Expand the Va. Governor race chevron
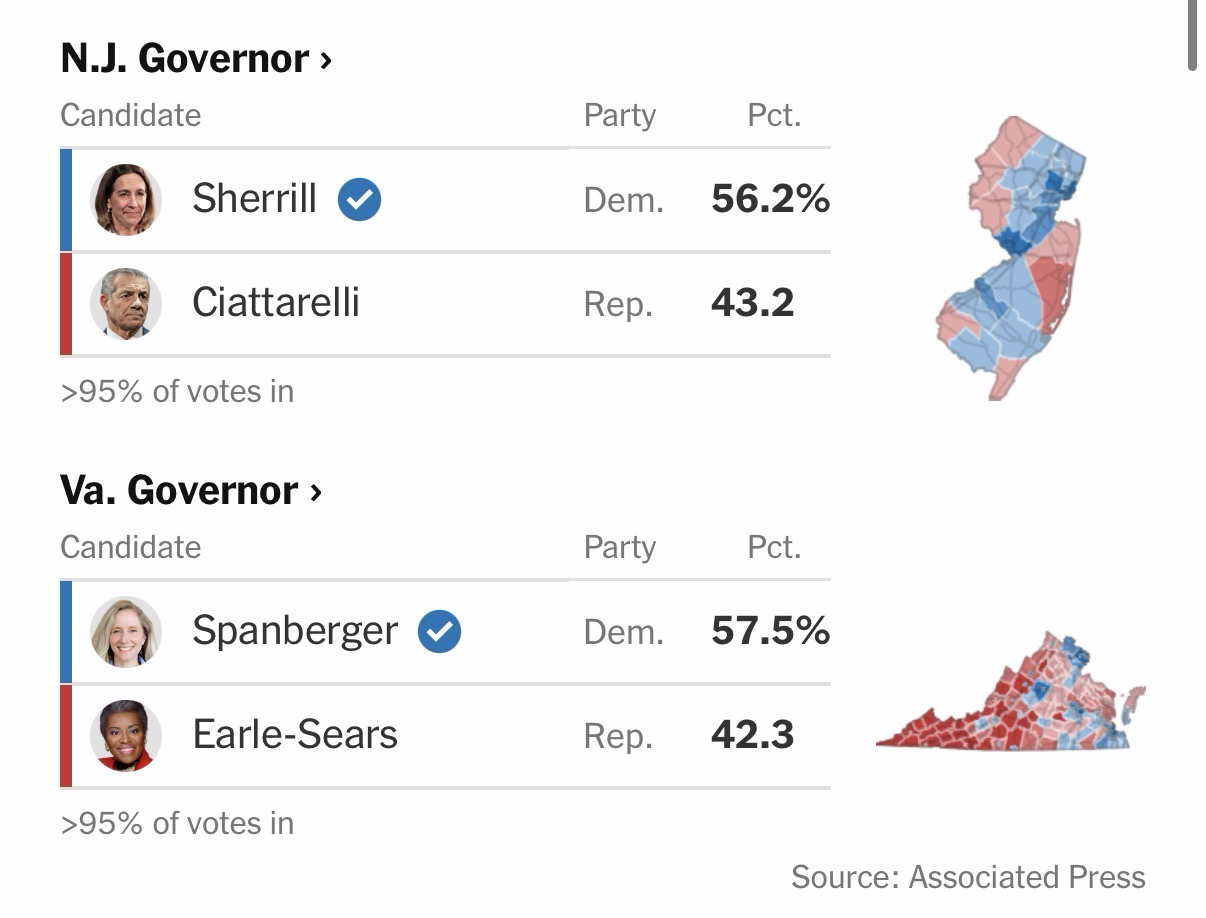The height and width of the screenshot is (918, 1206). (x=316, y=492)
